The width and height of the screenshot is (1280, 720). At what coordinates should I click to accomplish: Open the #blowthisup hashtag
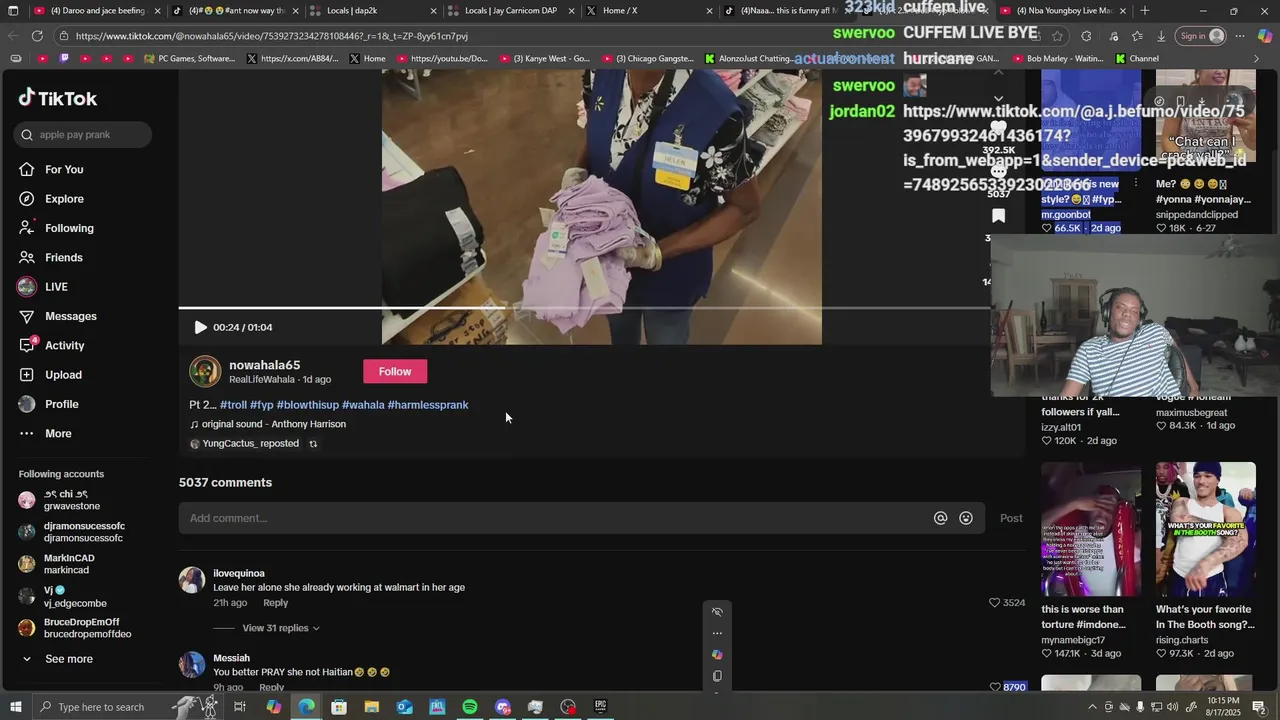(x=308, y=405)
